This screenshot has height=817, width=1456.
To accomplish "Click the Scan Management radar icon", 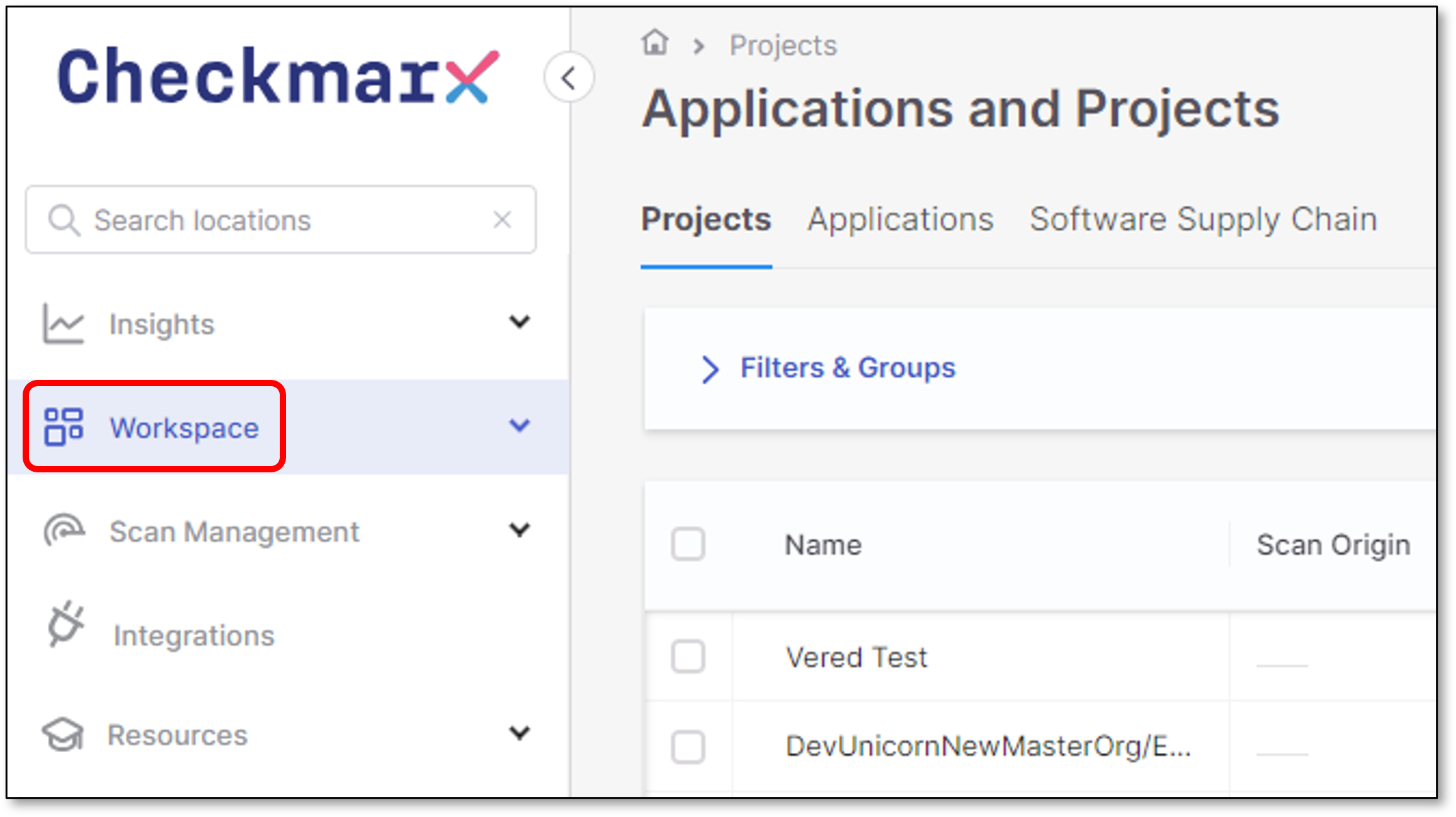I will pyautogui.click(x=63, y=531).
